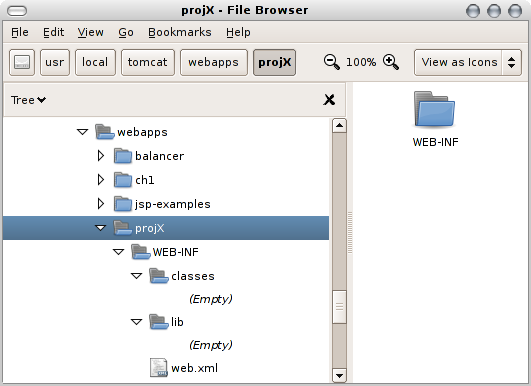Open the Help menu
531x386 pixels.
tap(238, 32)
